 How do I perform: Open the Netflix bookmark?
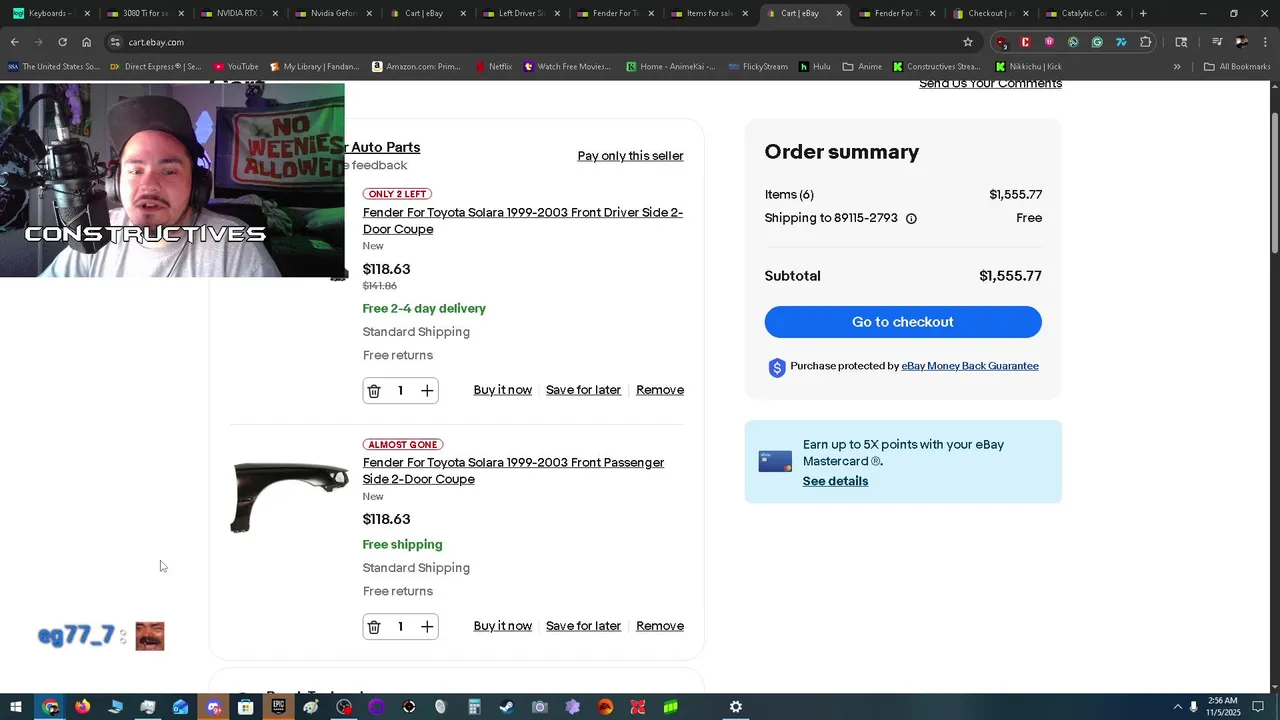pos(493,67)
